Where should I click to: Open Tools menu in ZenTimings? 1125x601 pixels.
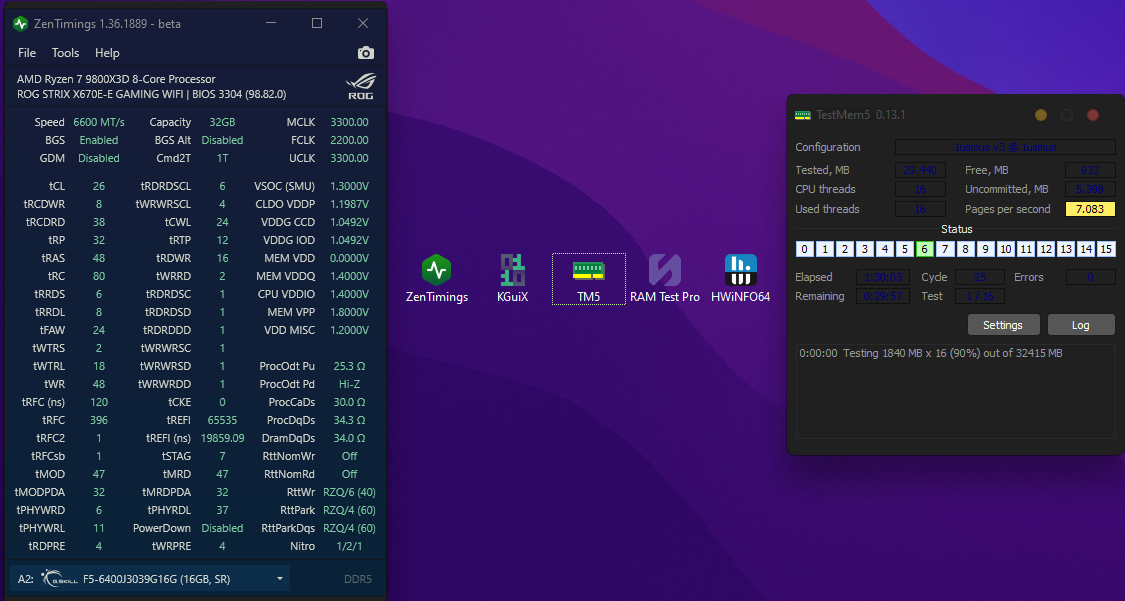[x=65, y=53]
